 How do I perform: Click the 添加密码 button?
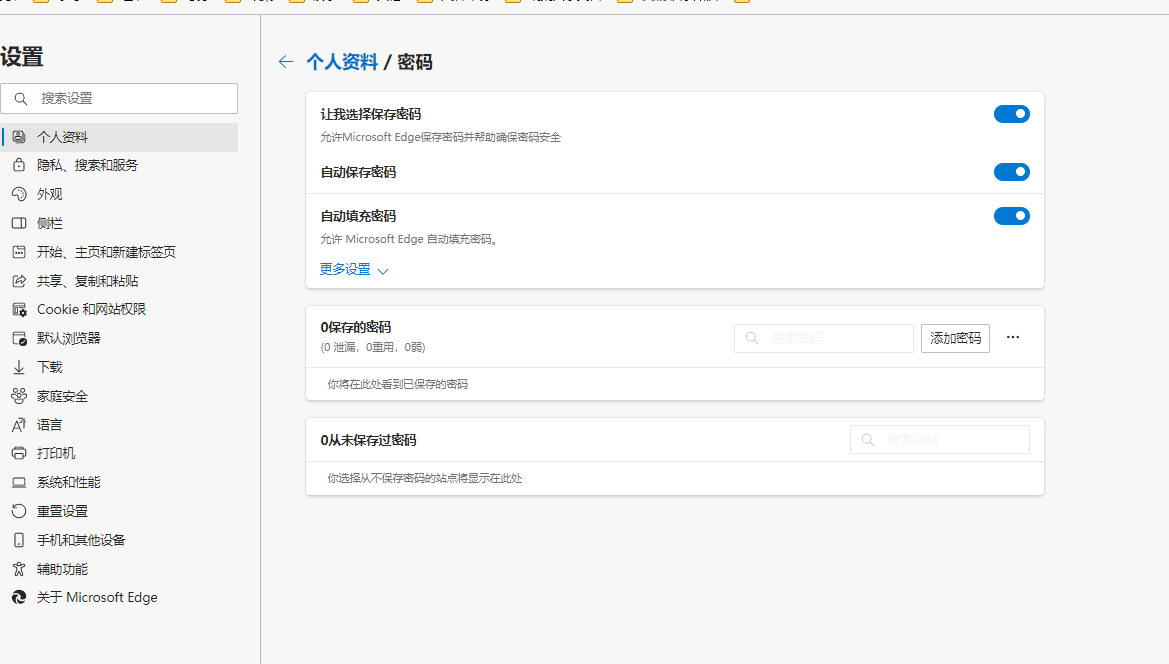[955, 338]
